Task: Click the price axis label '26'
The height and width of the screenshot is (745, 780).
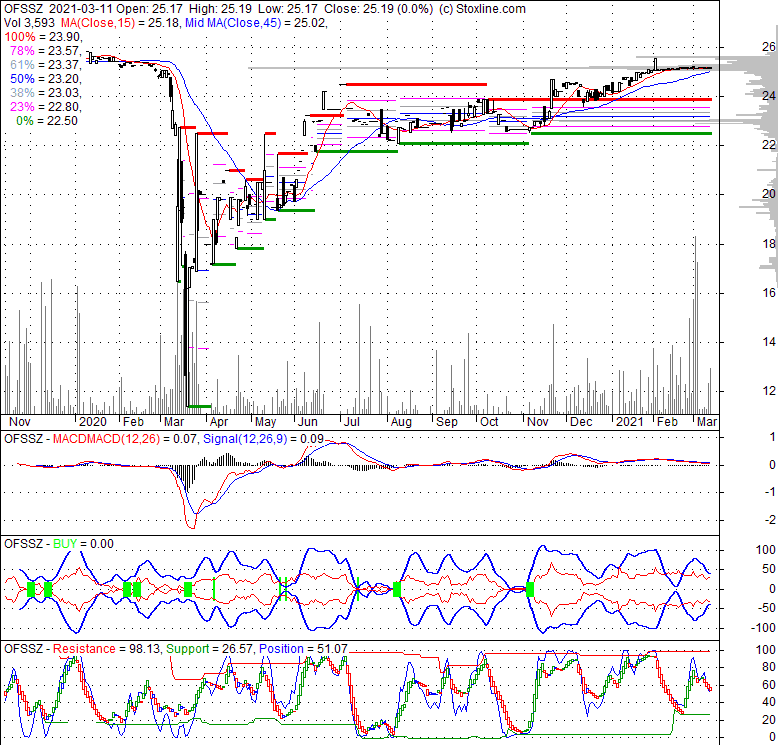Action: point(769,47)
